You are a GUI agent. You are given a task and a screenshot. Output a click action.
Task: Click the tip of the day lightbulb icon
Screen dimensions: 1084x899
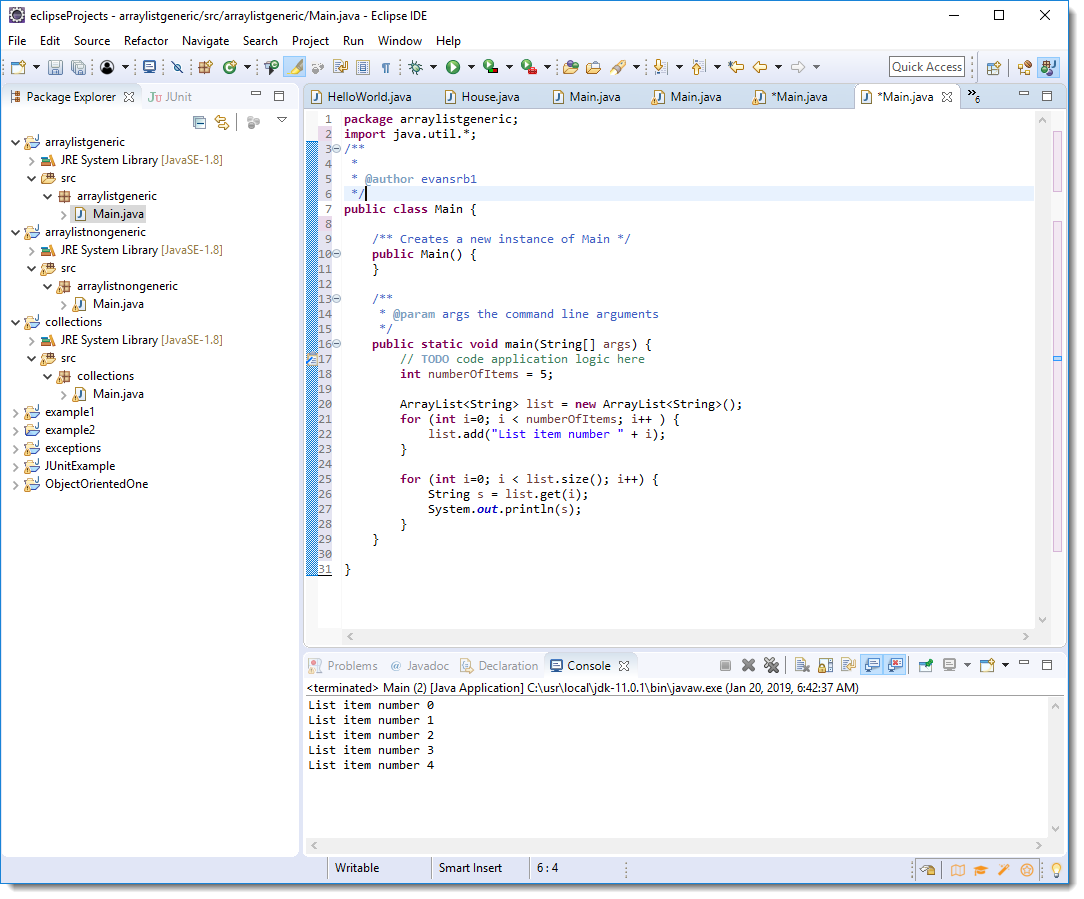(x=1056, y=870)
